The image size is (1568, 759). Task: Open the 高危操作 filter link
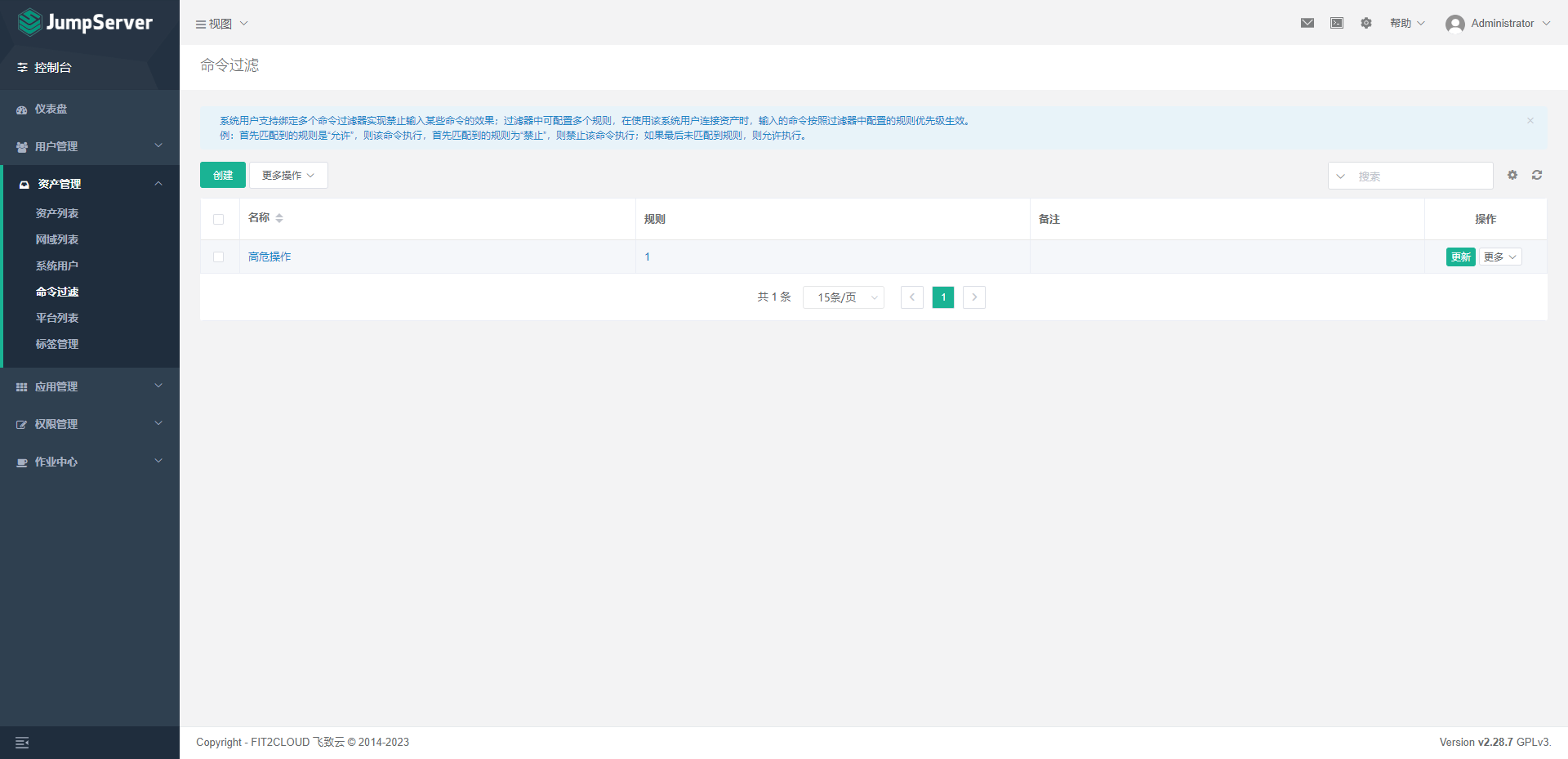(x=269, y=257)
